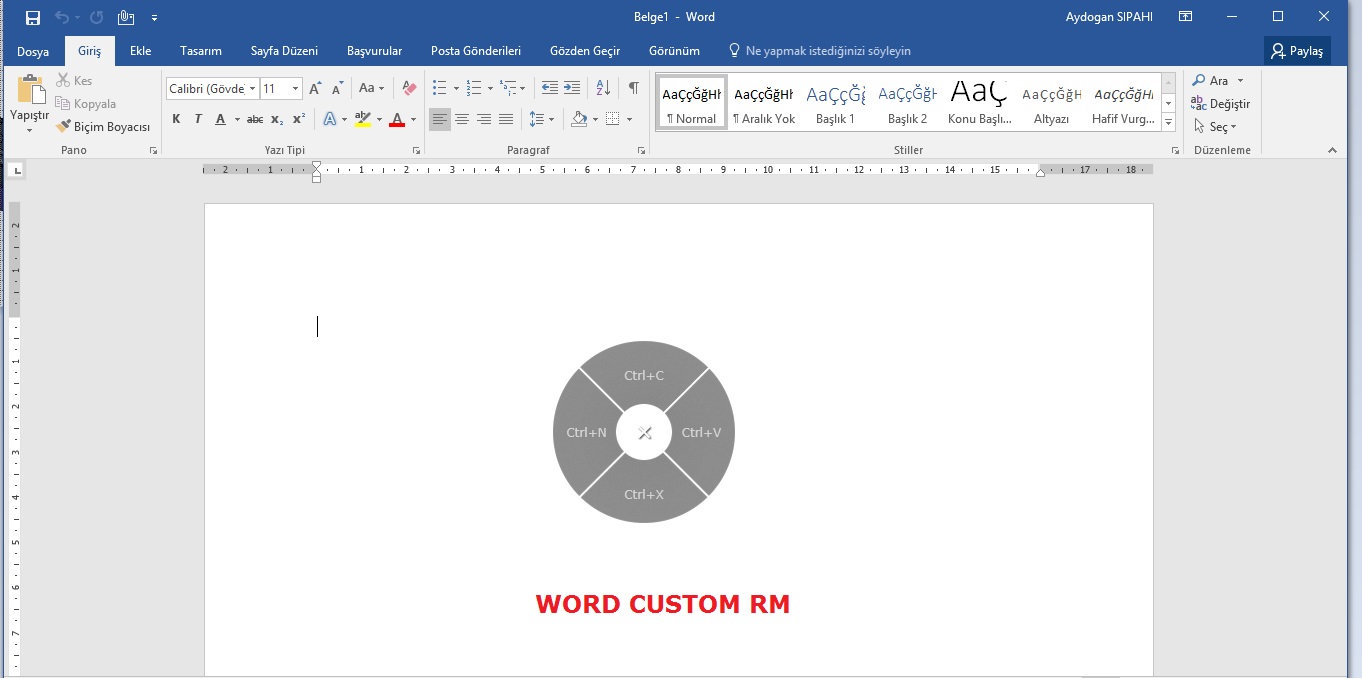Apply the Aralık Yok style
Viewport: 1362px width, 679px height.
coord(764,102)
